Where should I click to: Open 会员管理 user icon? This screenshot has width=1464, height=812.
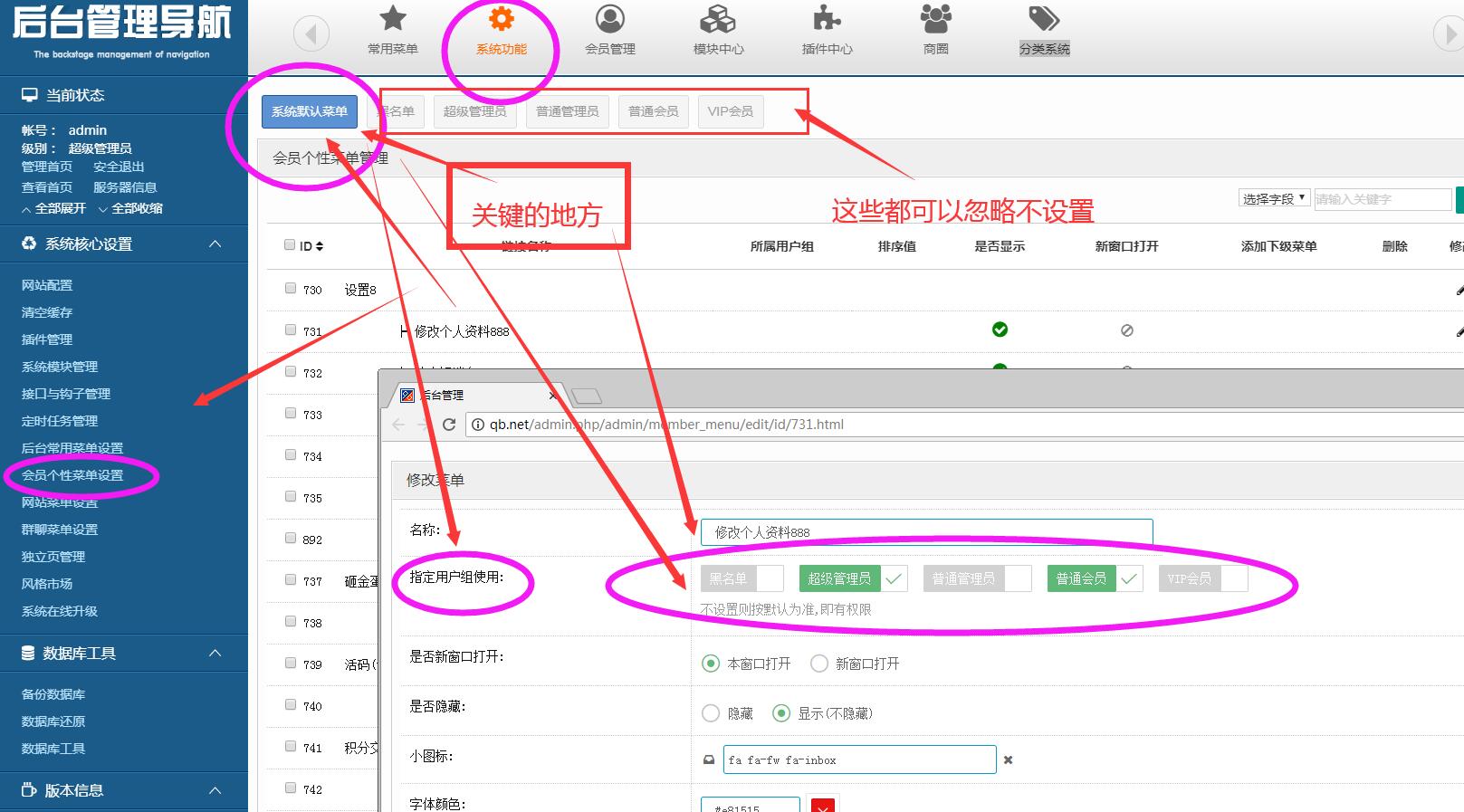(x=609, y=19)
